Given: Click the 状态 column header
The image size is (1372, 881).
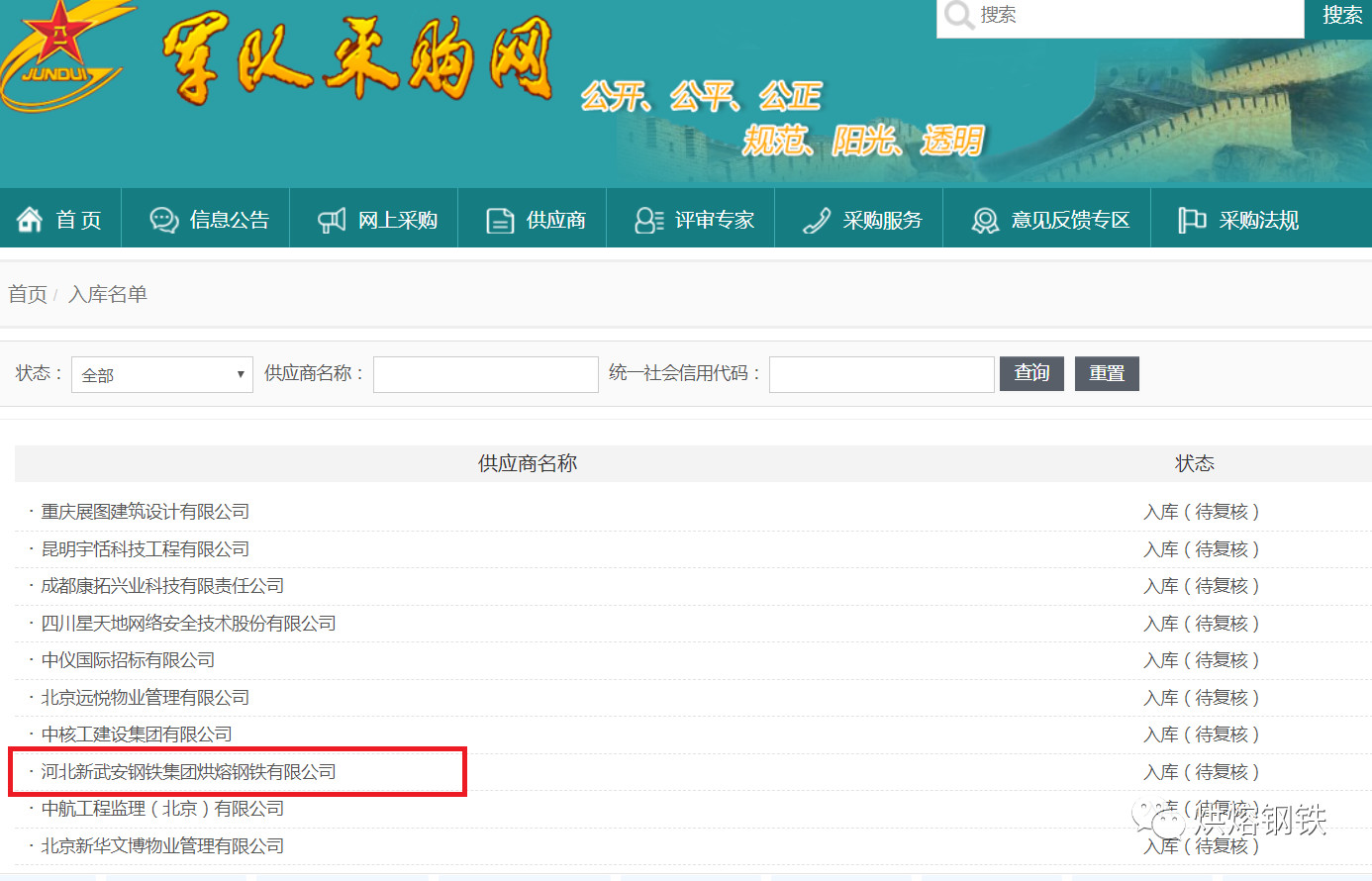Looking at the screenshot, I should pos(1195,463).
